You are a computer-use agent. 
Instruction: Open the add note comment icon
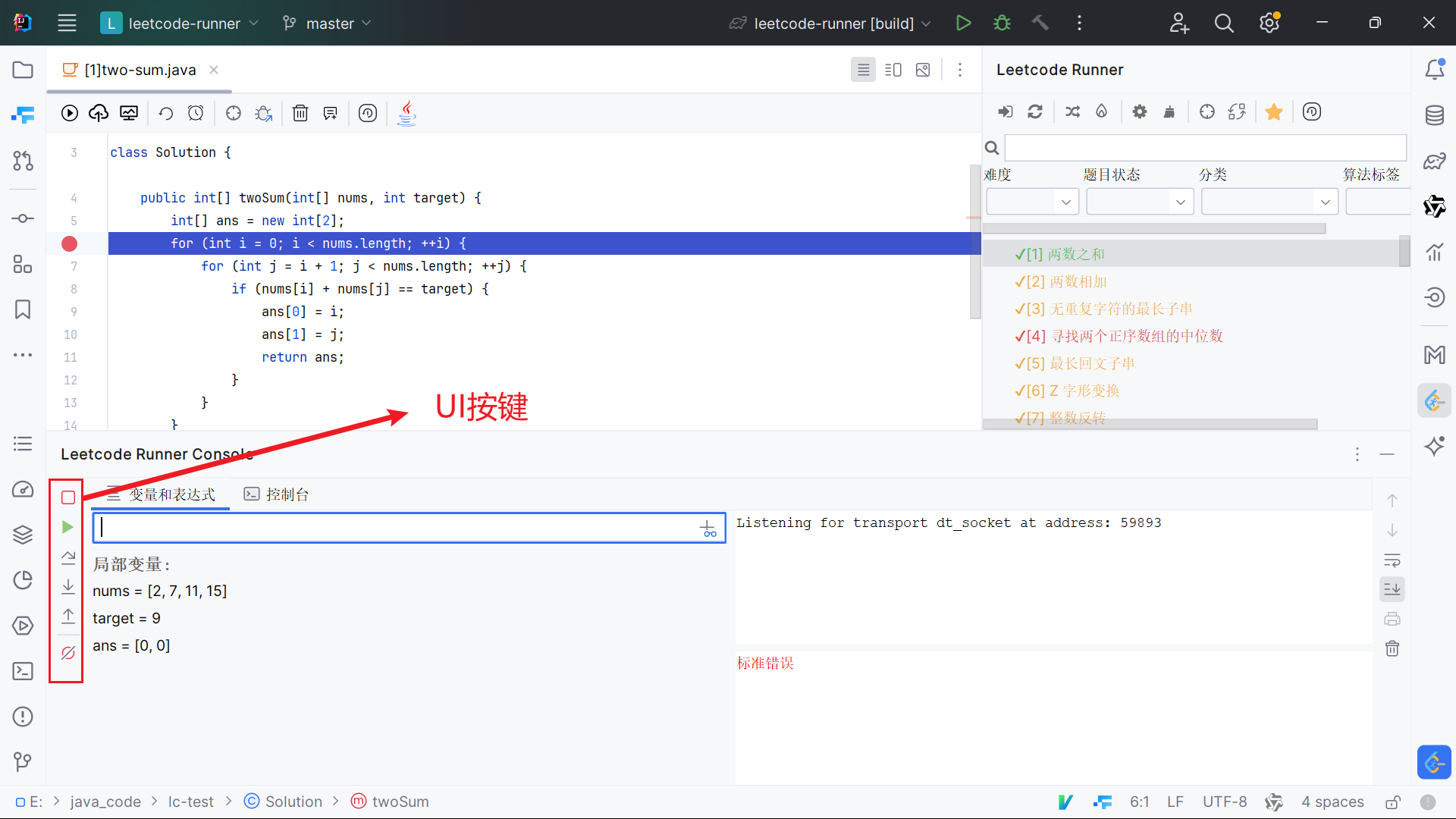(330, 113)
